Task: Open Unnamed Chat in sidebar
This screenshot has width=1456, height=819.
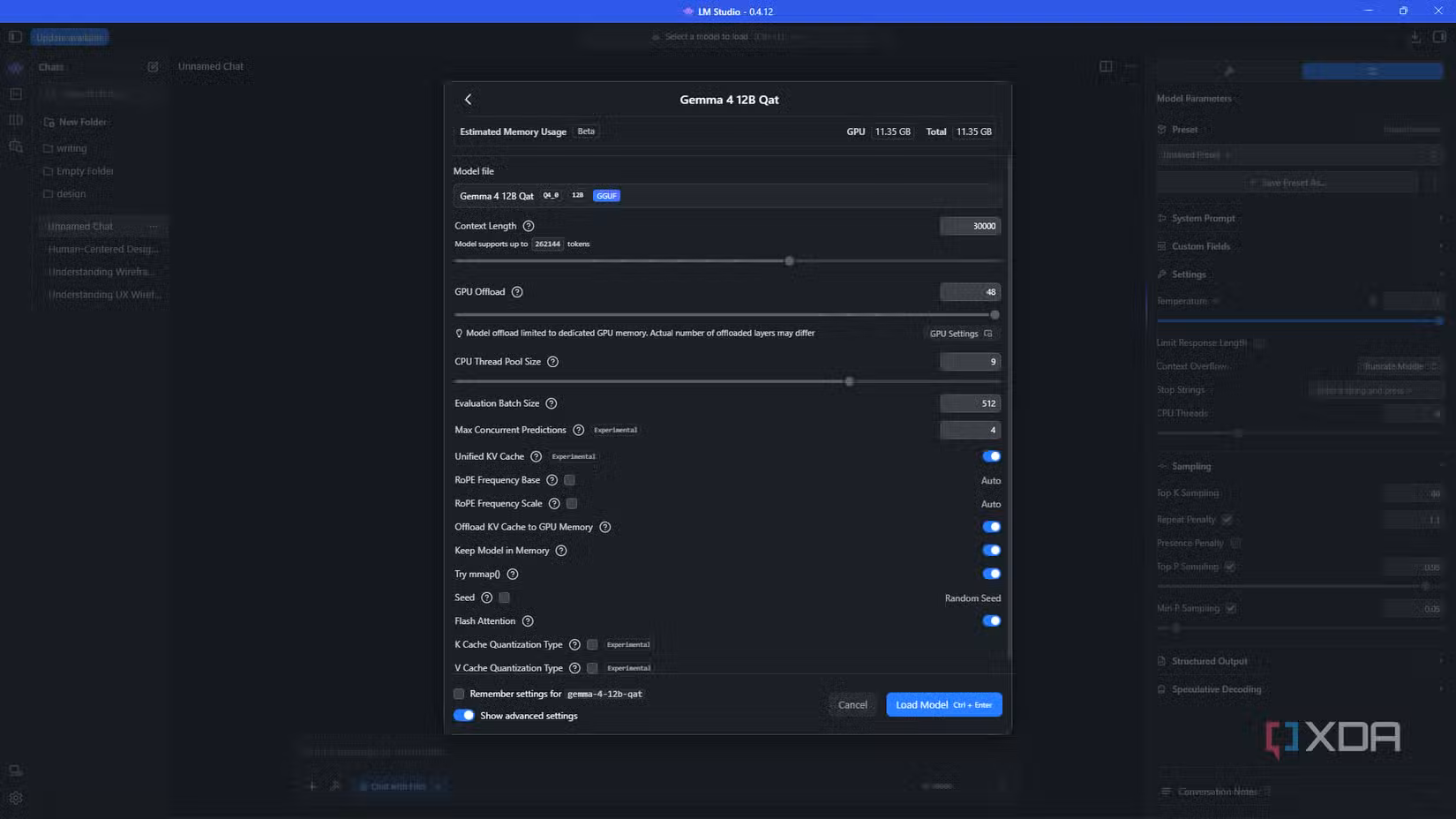Action: (102, 227)
